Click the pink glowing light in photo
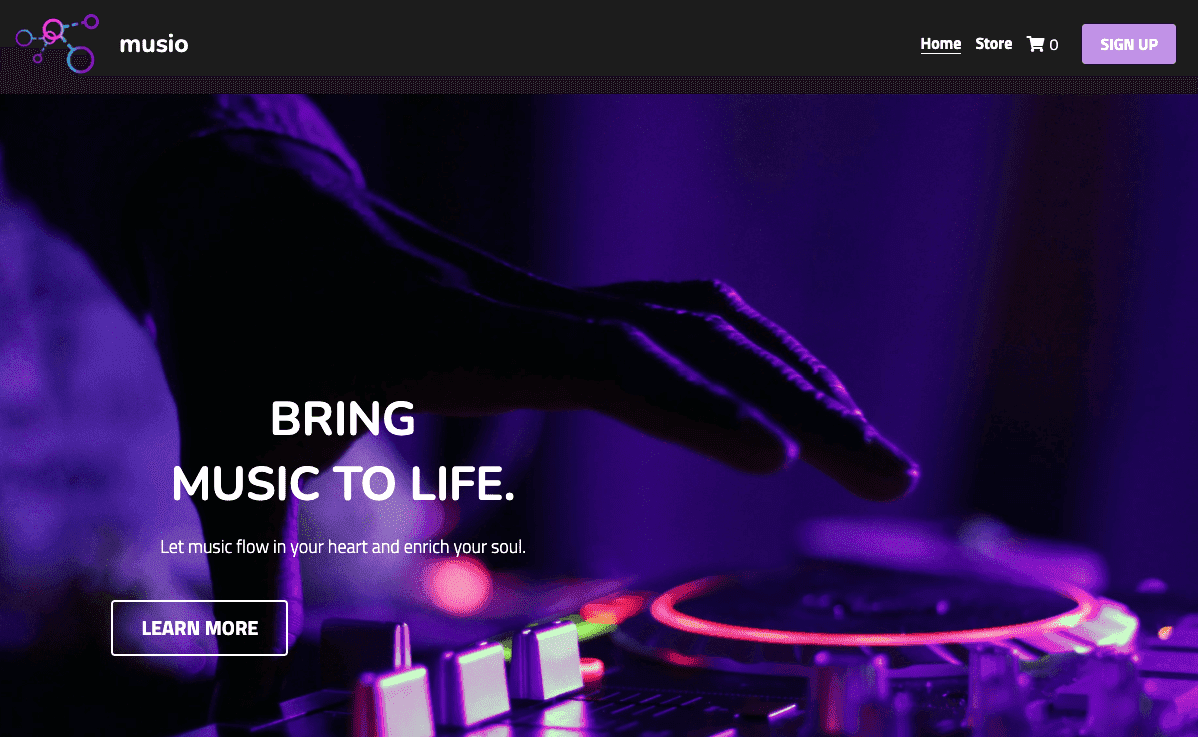Screen dimensions: 1198x737 click(x=457, y=586)
